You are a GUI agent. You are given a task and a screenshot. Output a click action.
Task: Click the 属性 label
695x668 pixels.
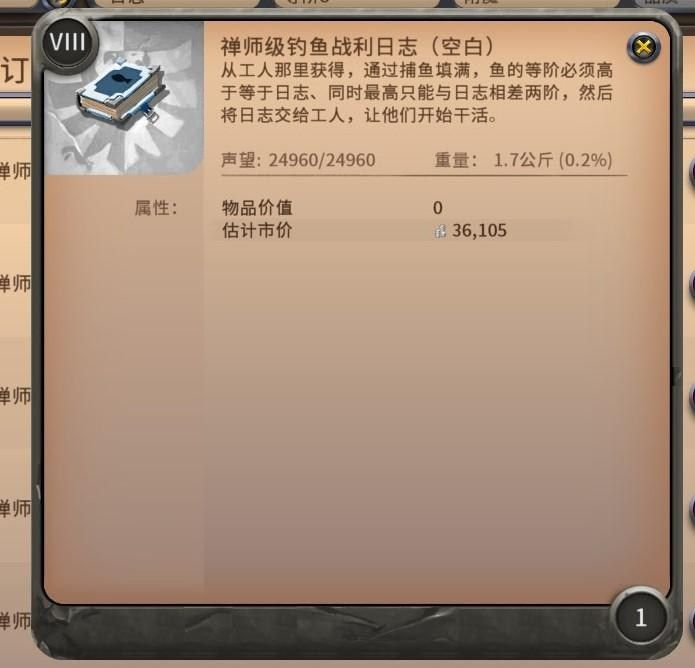pos(156,208)
